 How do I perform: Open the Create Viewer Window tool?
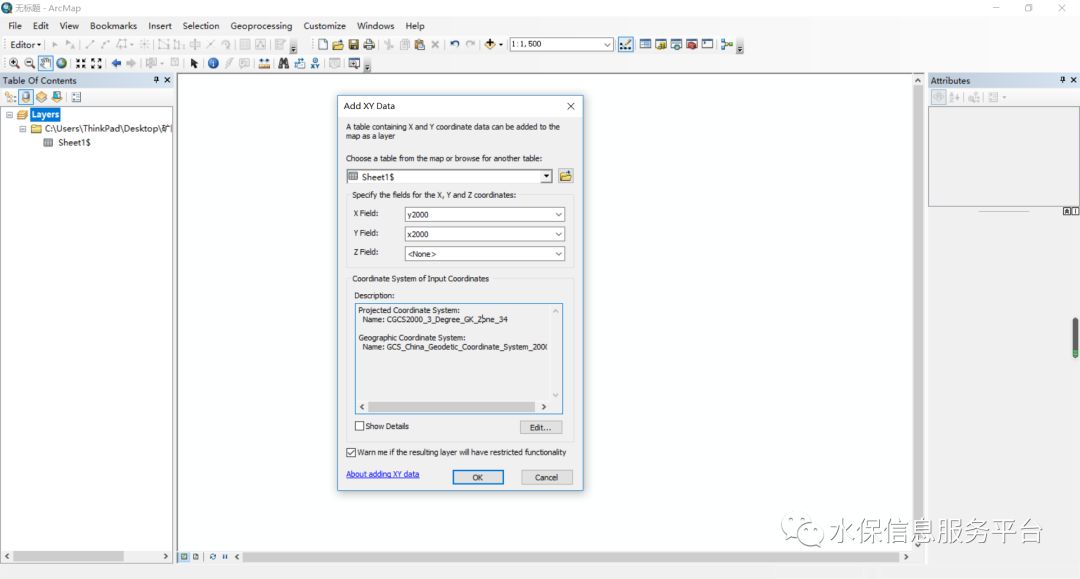click(354, 63)
